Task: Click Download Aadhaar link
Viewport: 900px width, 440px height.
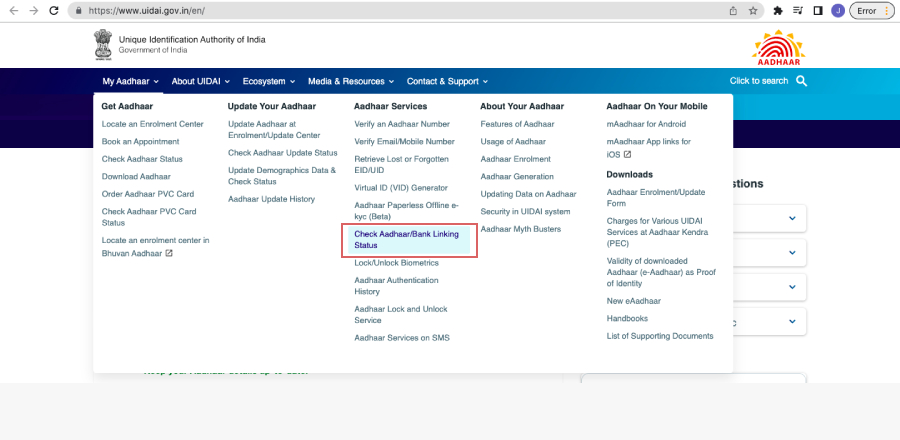Action: pyautogui.click(x=136, y=176)
